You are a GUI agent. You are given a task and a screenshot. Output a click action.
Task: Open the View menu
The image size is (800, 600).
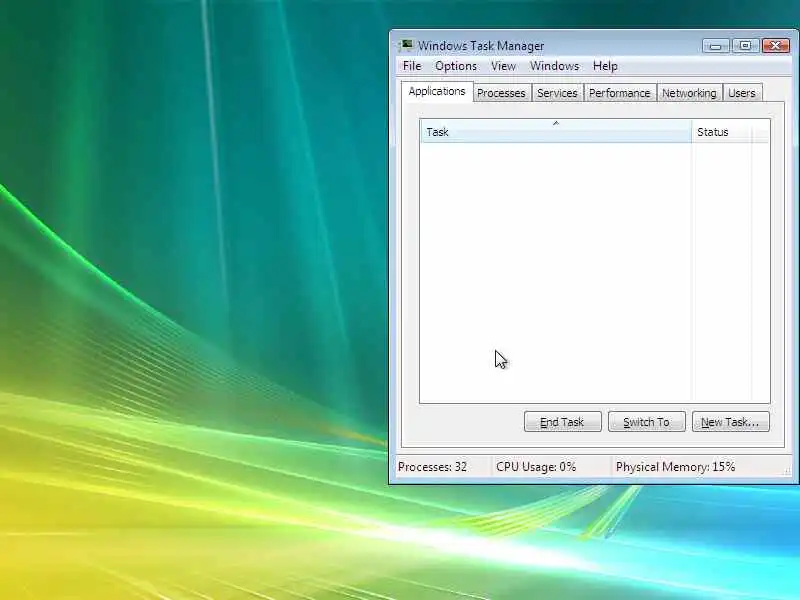click(503, 66)
